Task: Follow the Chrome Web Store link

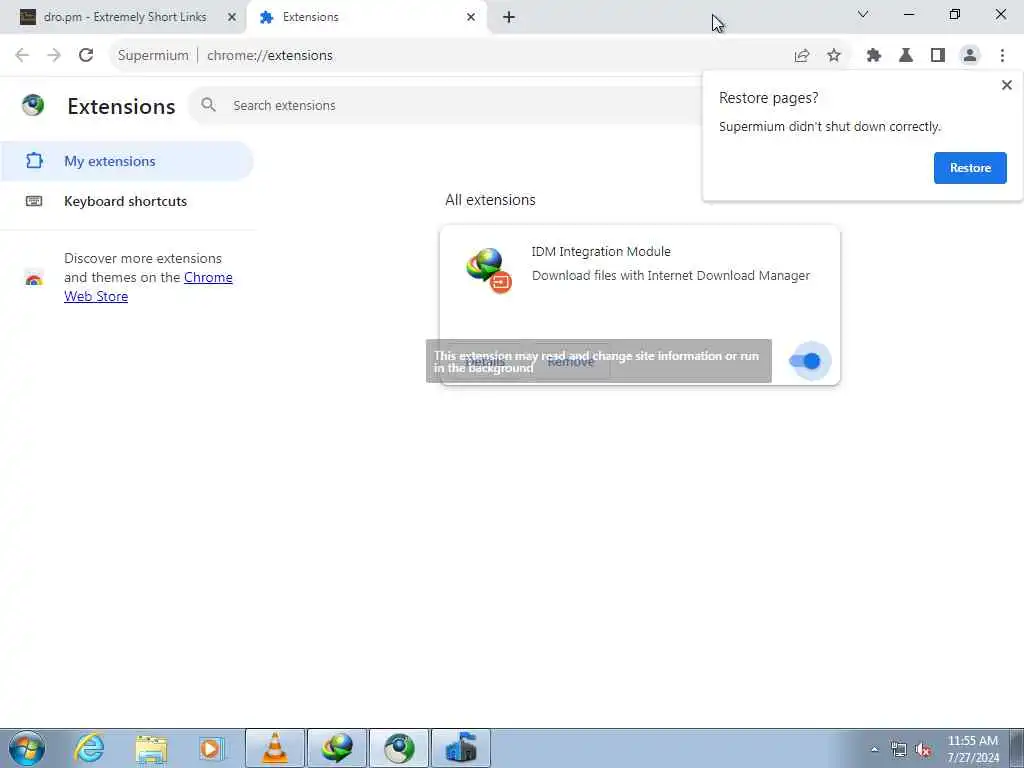Action: (x=148, y=287)
